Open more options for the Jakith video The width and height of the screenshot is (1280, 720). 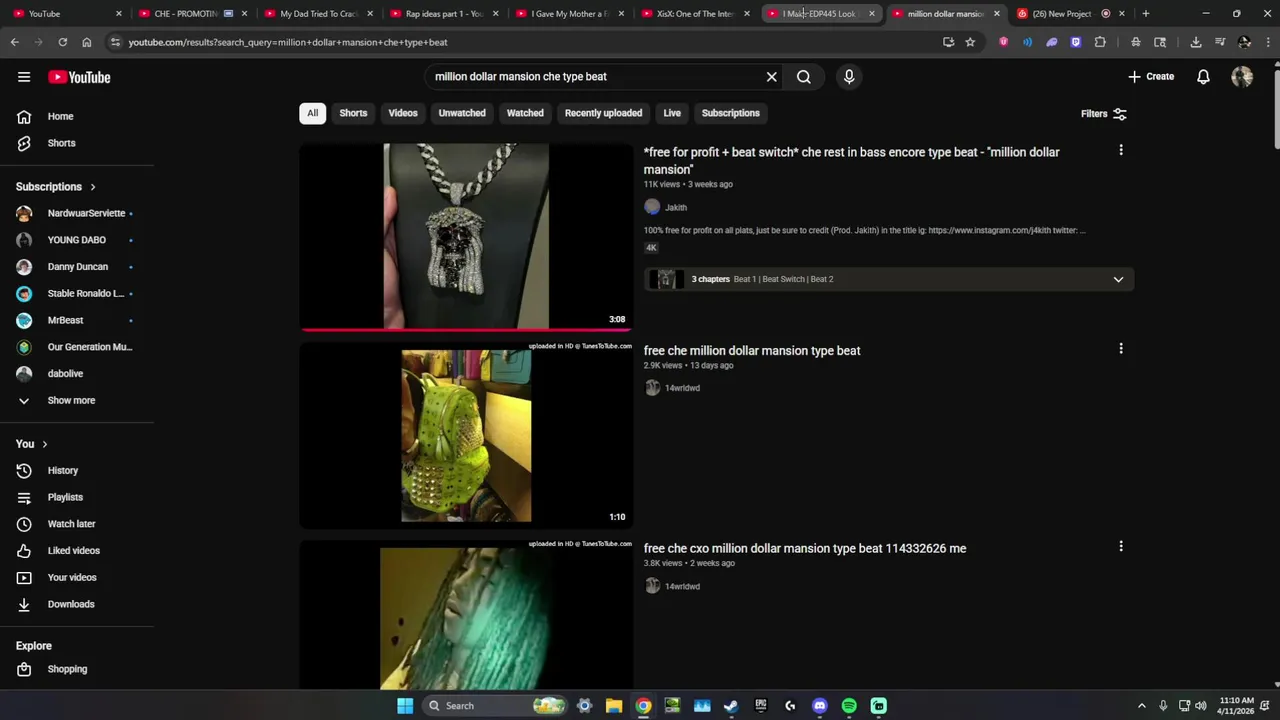(x=1121, y=150)
